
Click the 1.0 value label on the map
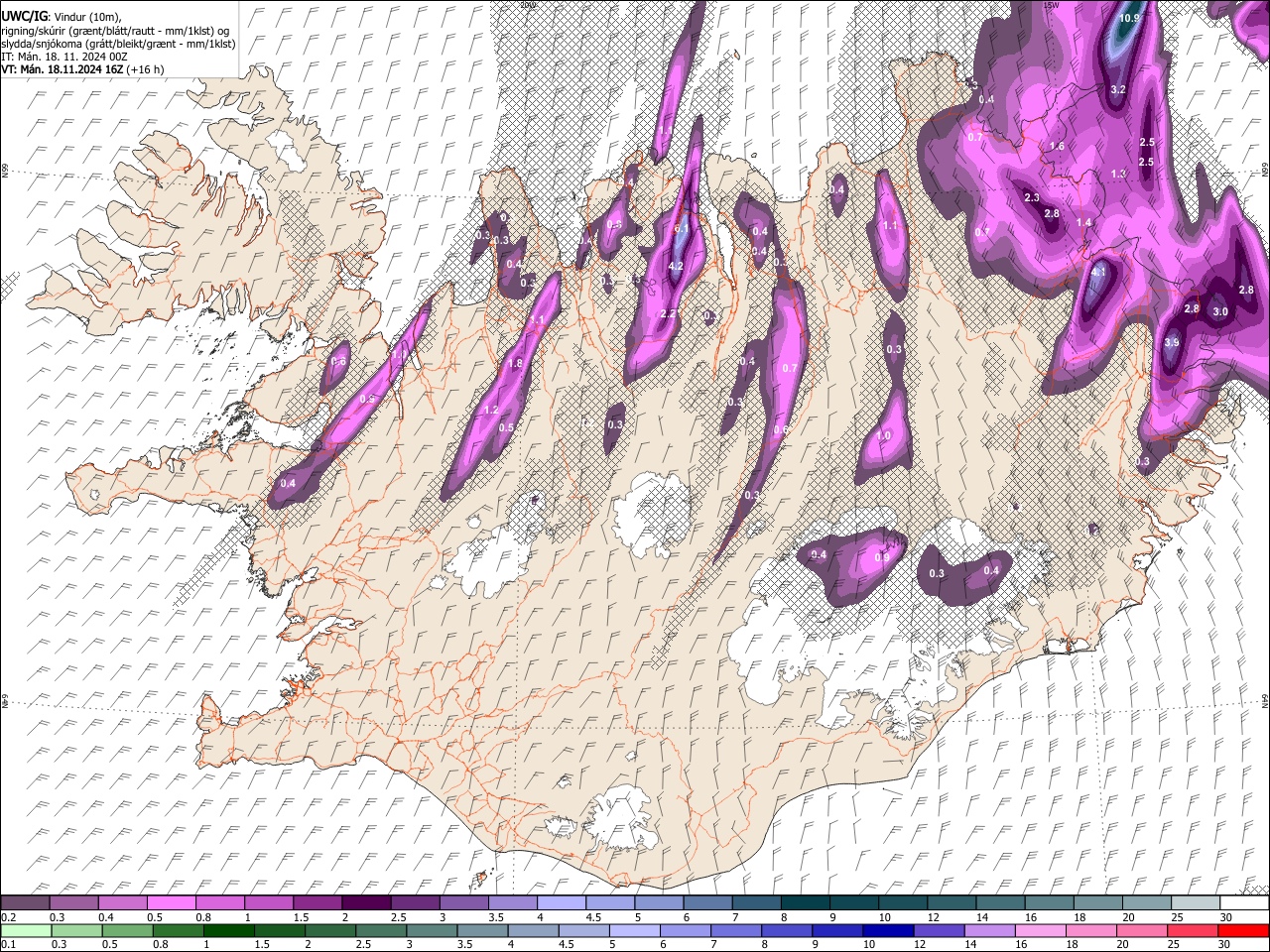pos(883,435)
